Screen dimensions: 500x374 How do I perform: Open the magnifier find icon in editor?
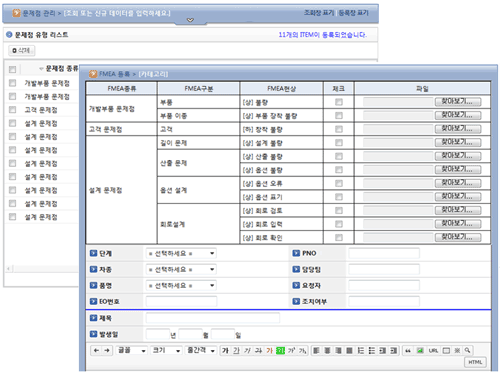[467, 350]
